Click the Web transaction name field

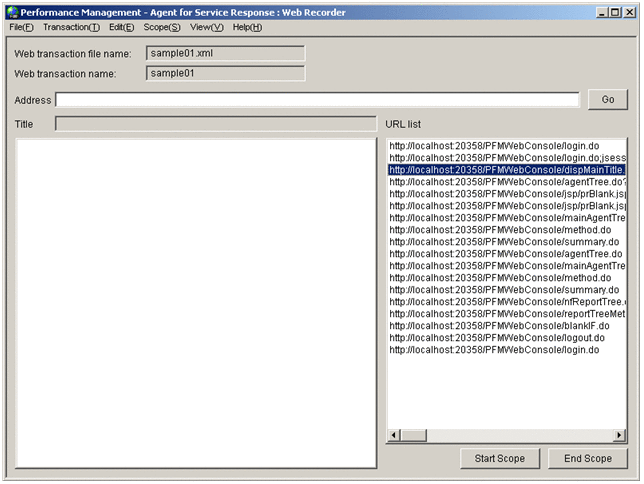225,74
